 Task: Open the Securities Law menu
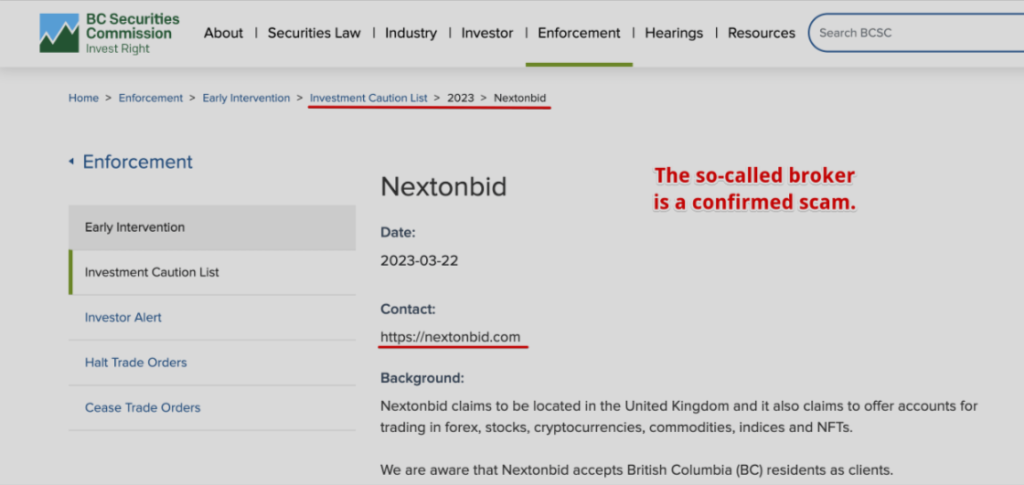tap(314, 33)
